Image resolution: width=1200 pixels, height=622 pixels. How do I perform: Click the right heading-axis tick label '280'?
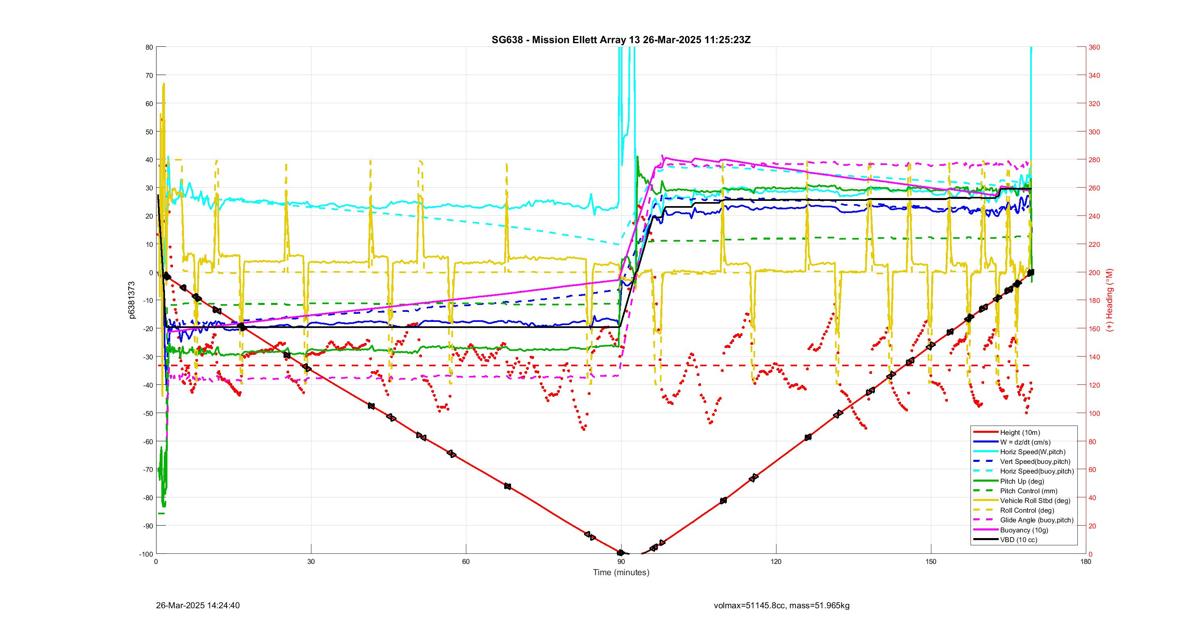pyautogui.click(x=1095, y=160)
